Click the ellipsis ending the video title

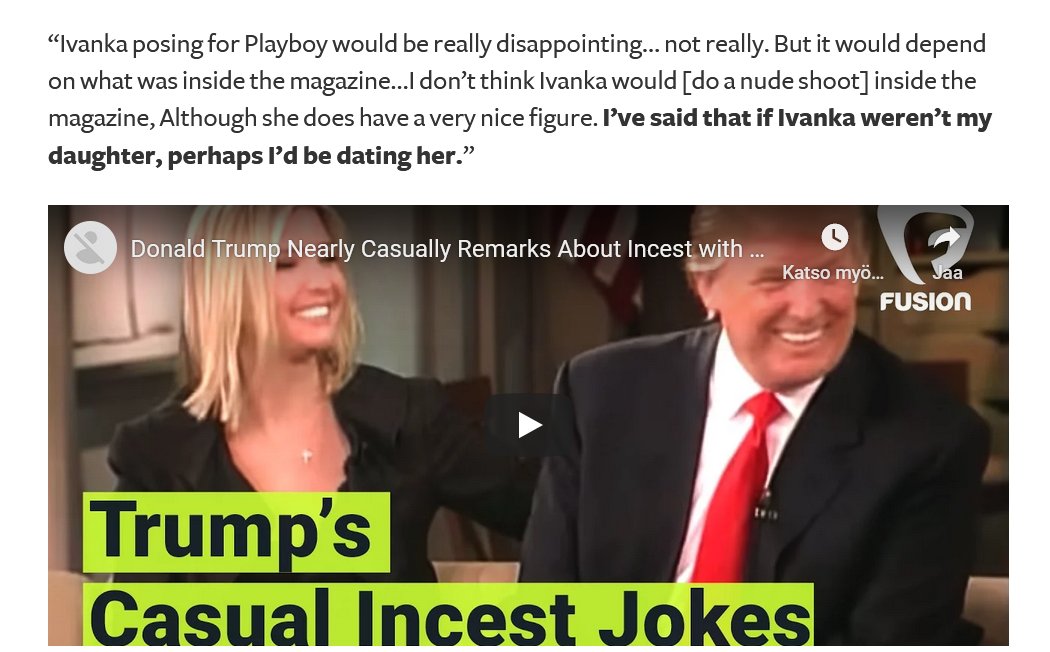(757, 250)
